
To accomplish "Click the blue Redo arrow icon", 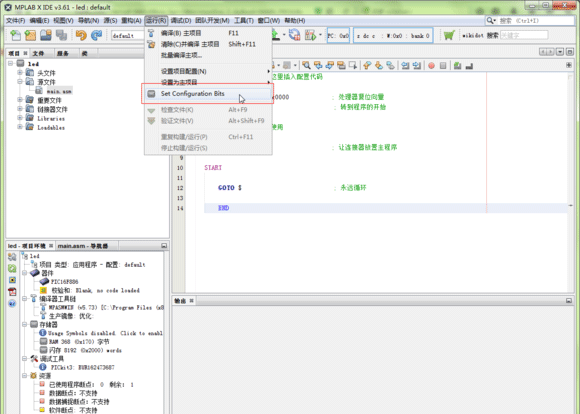I will click(x=97, y=35).
